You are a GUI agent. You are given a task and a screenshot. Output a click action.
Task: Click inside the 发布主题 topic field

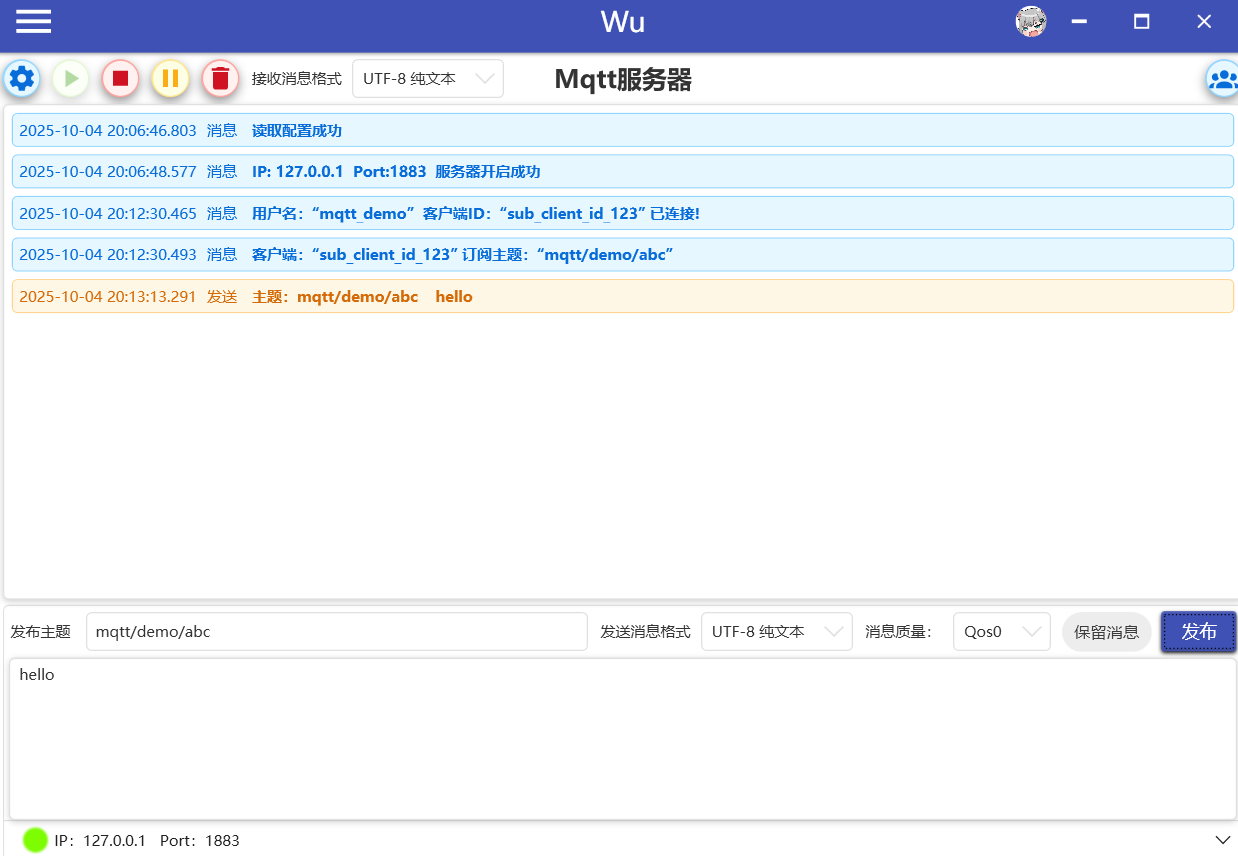tap(337, 631)
